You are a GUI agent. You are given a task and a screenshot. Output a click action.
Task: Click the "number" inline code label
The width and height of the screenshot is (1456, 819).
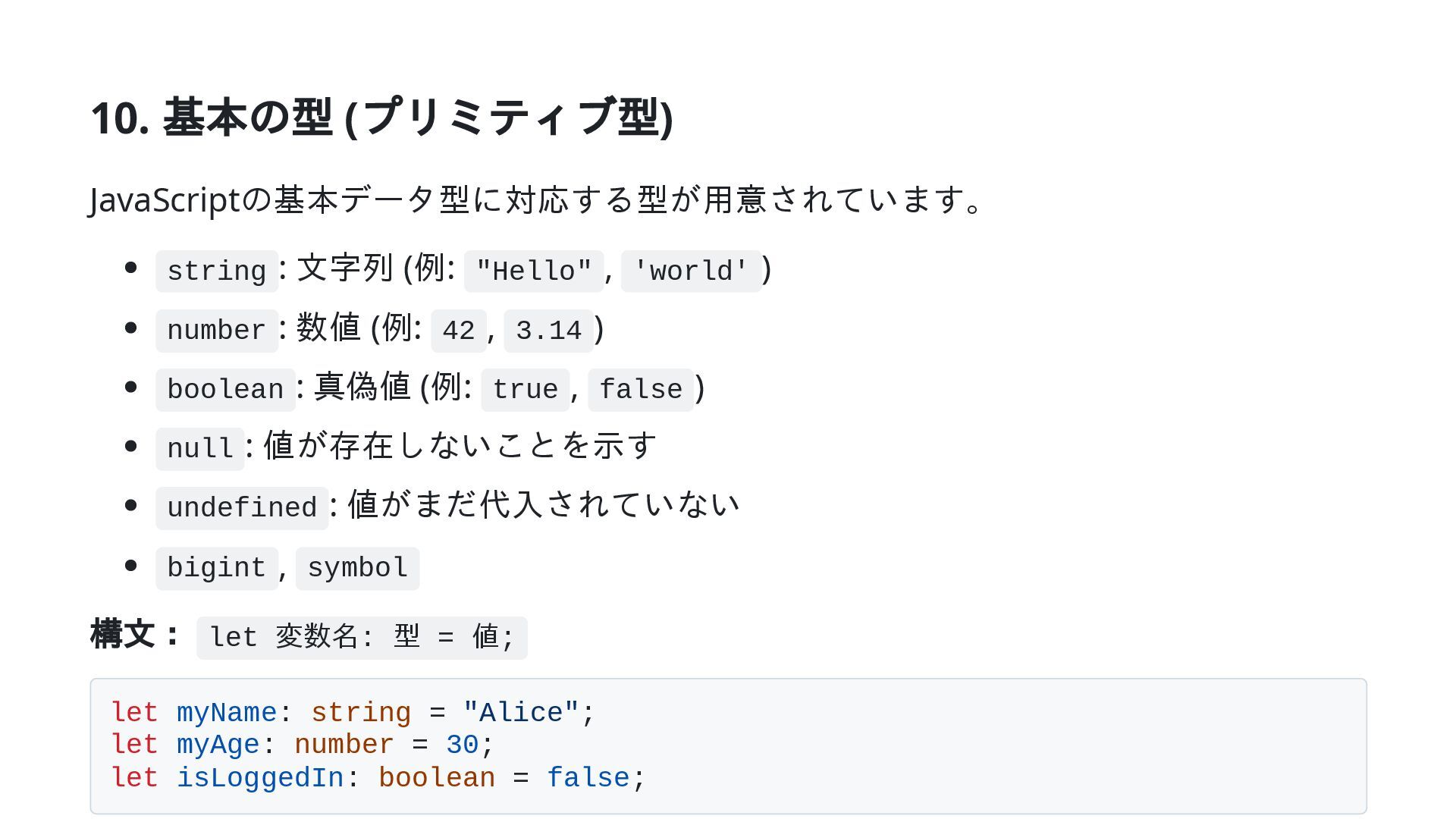(217, 331)
